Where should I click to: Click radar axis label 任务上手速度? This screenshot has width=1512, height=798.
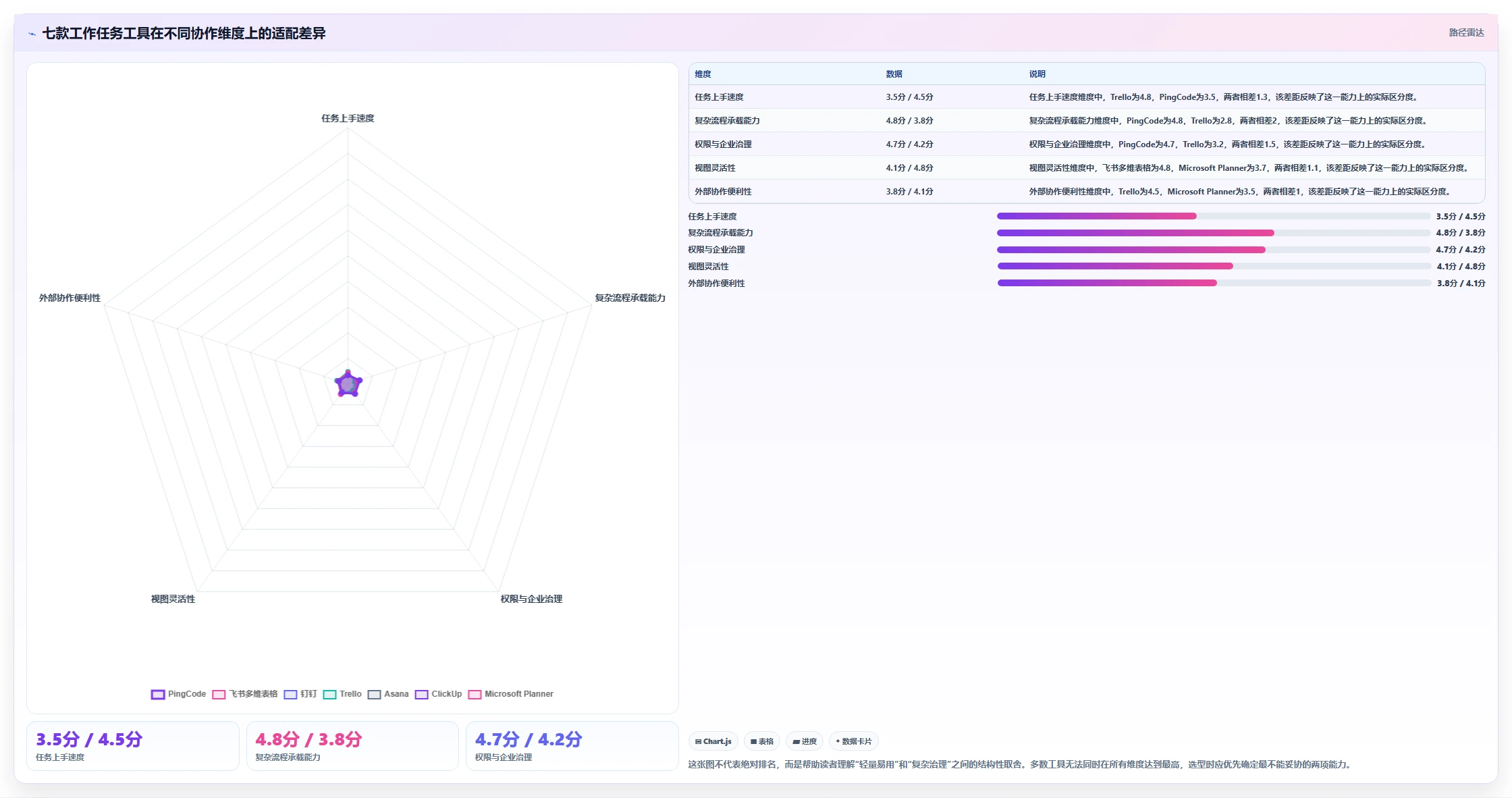point(348,118)
